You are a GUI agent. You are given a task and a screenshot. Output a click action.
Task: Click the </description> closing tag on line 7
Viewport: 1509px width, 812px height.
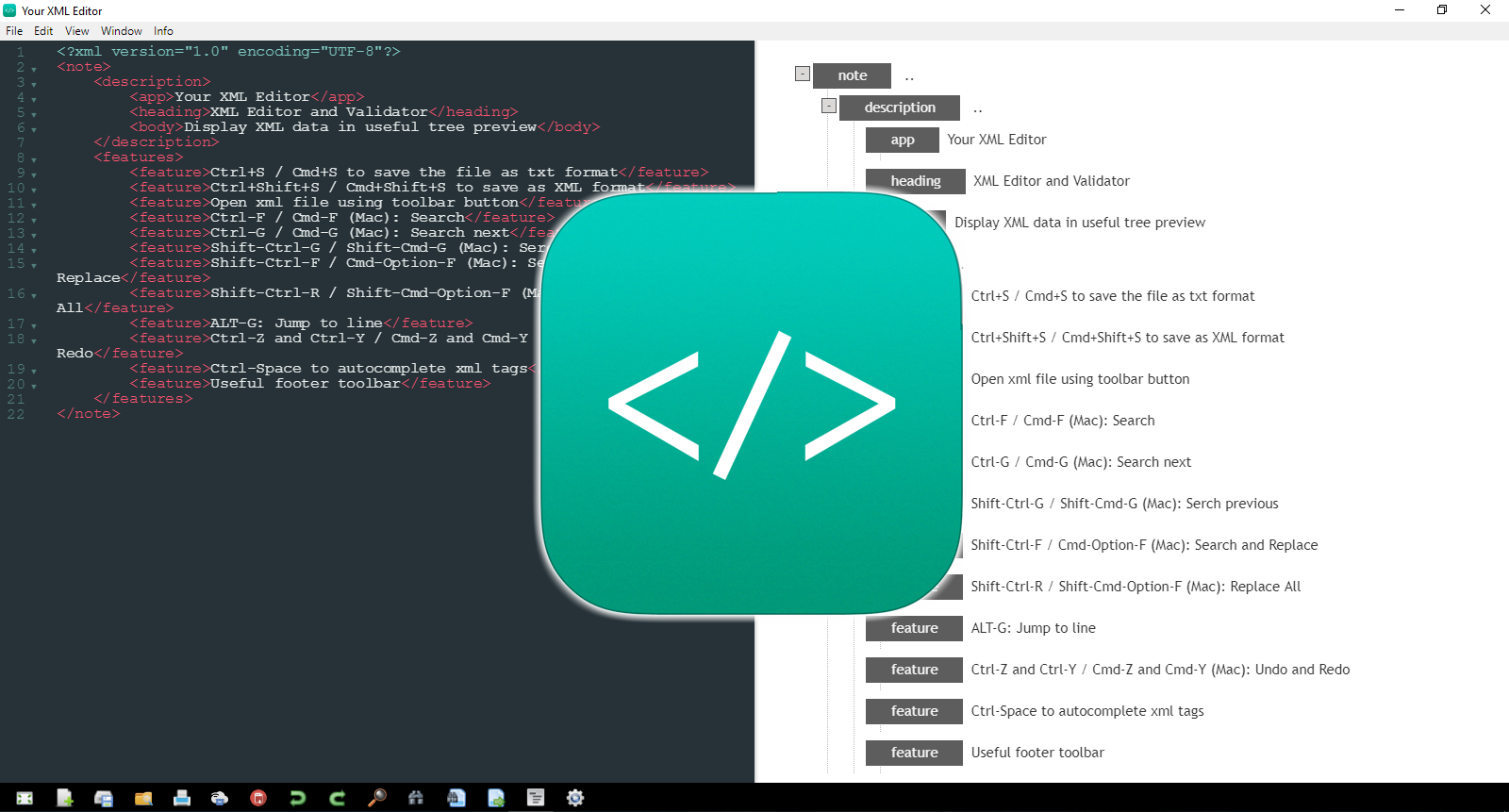click(157, 142)
